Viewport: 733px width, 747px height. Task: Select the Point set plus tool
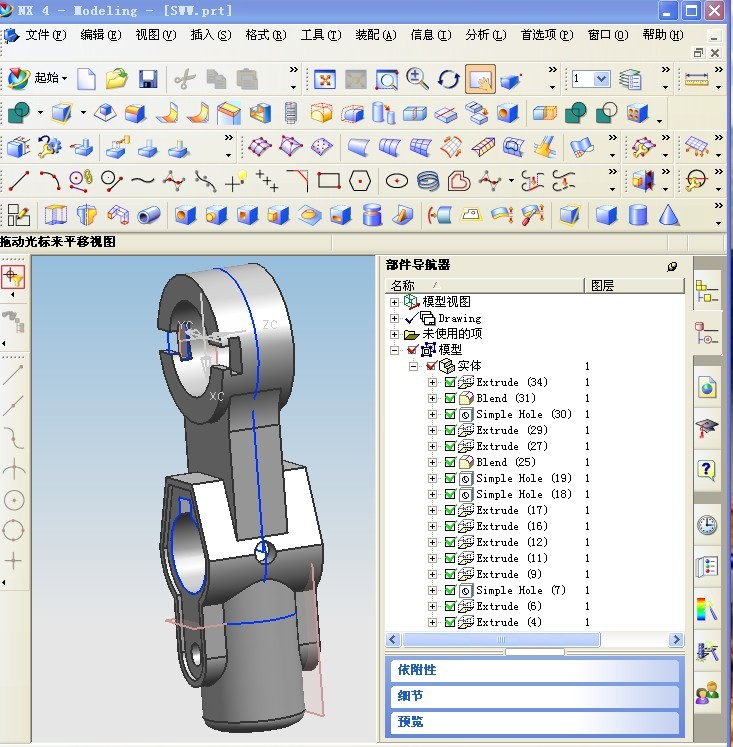[x=267, y=181]
